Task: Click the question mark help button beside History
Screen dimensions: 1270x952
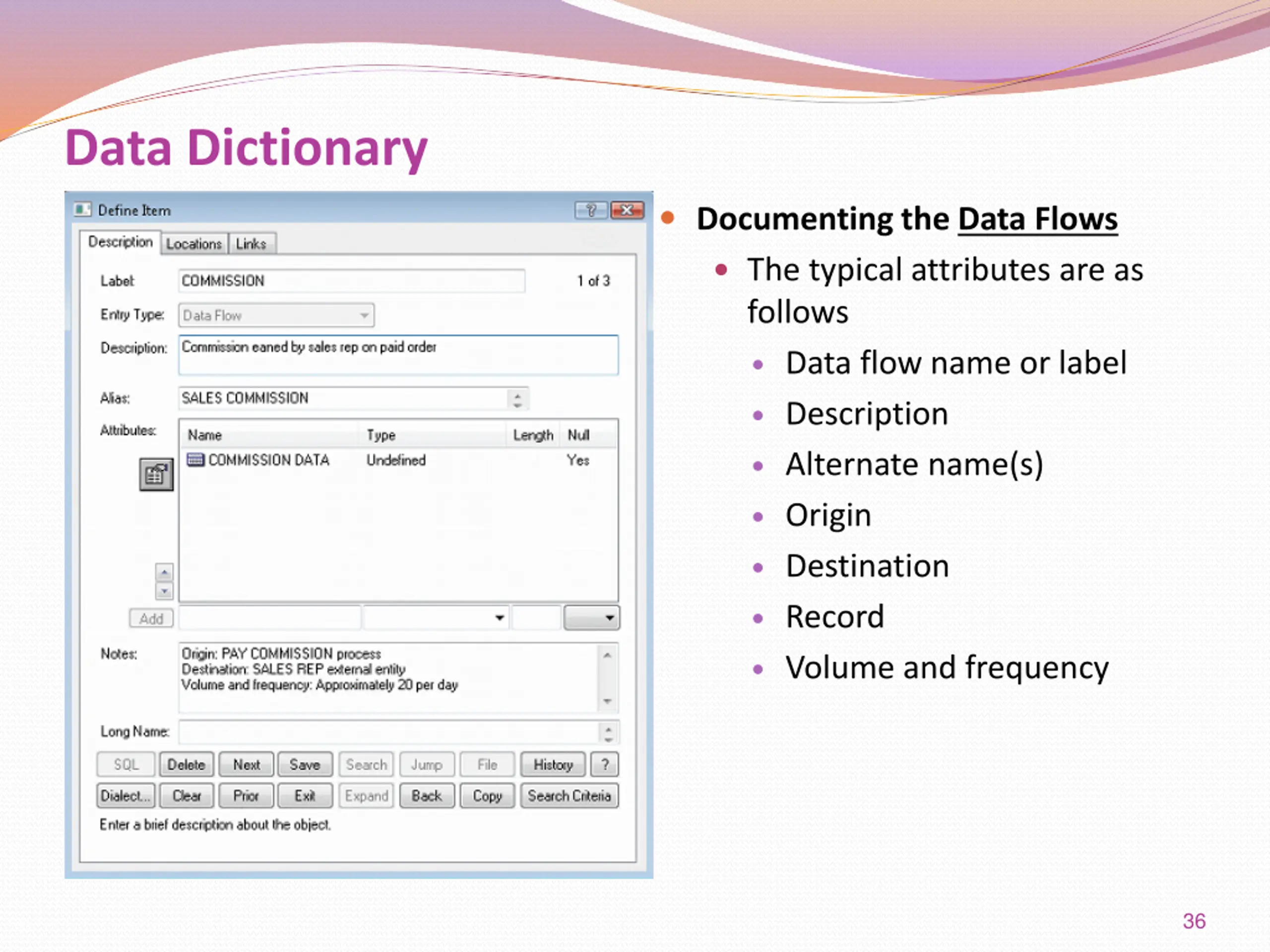Action: pyautogui.click(x=605, y=765)
